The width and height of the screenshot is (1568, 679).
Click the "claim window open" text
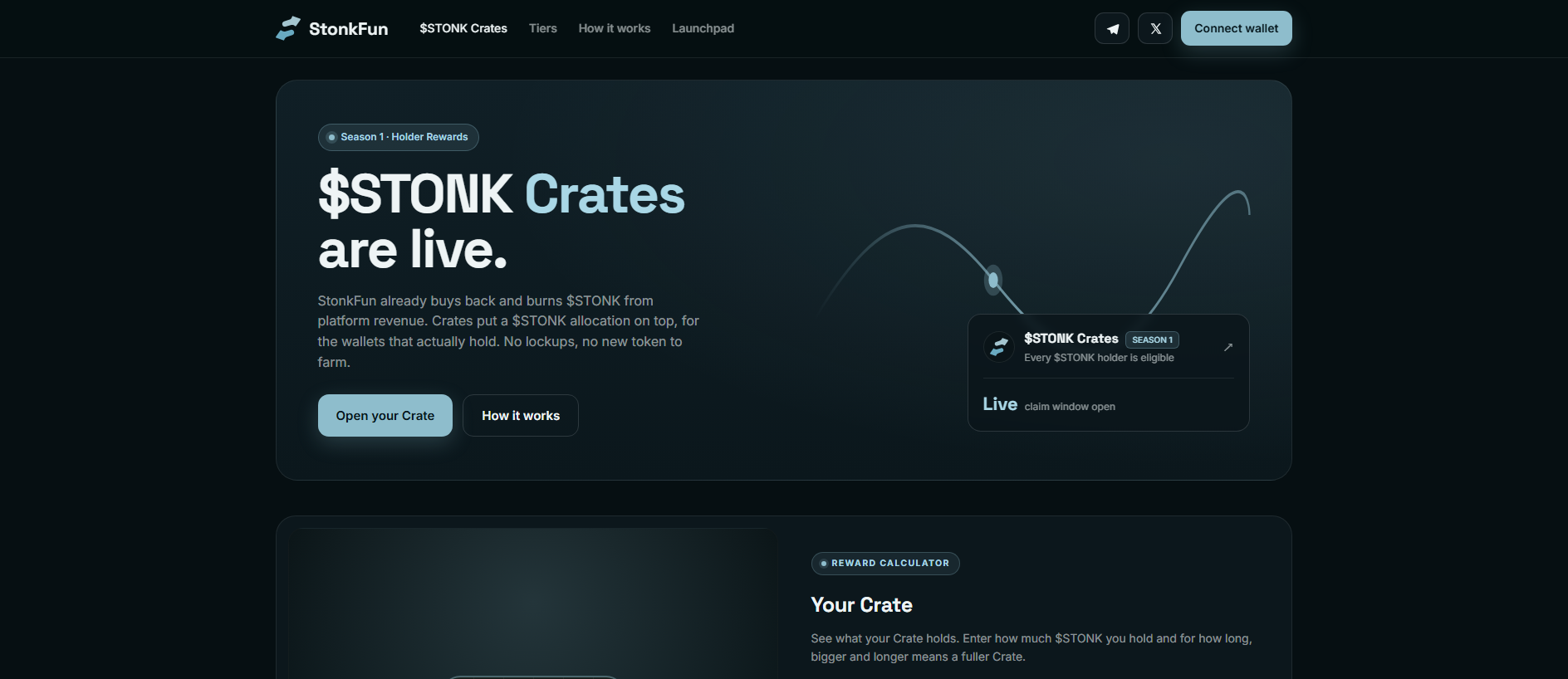pyautogui.click(x=1070, y=407)
